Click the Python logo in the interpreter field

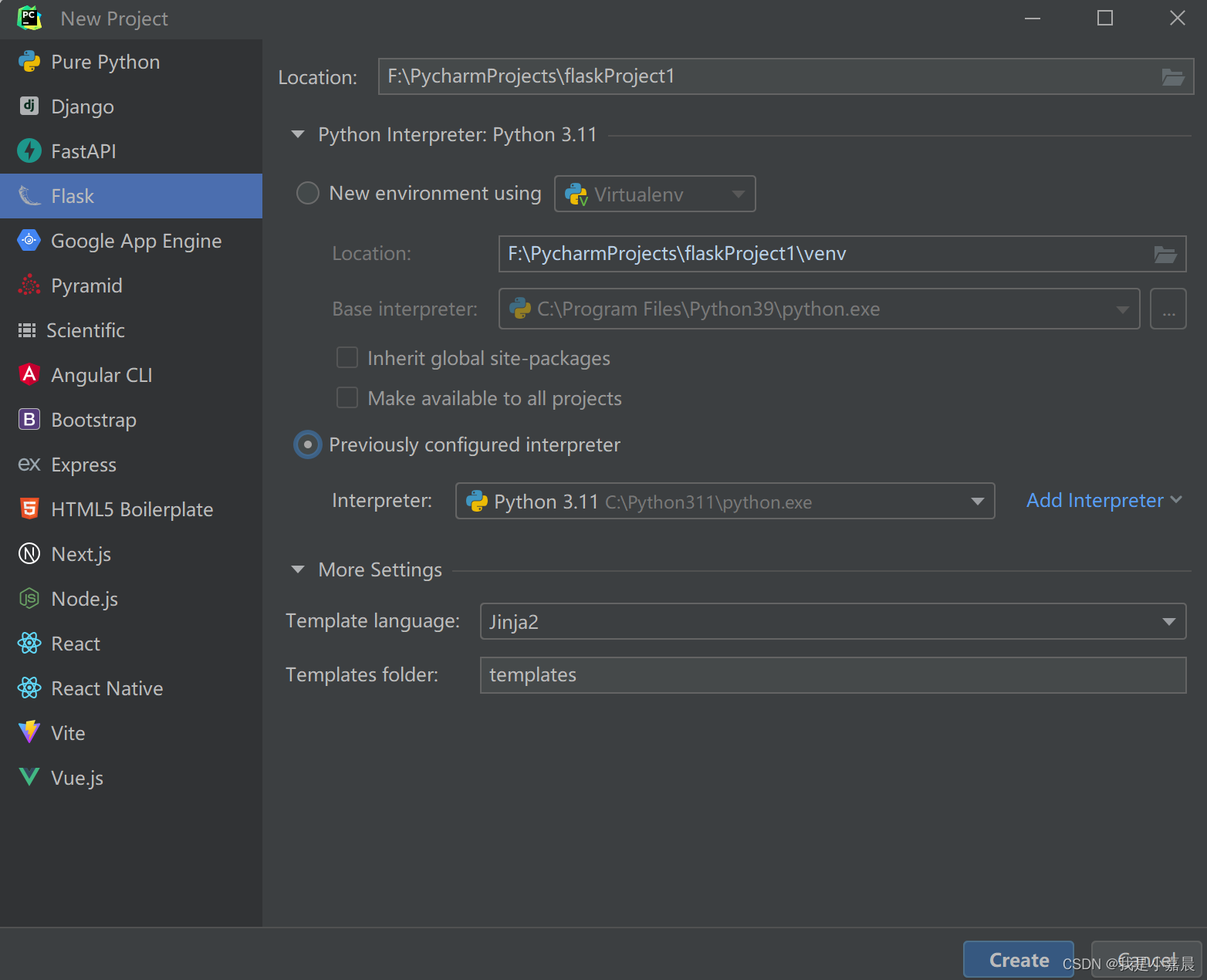click(478, 501)
